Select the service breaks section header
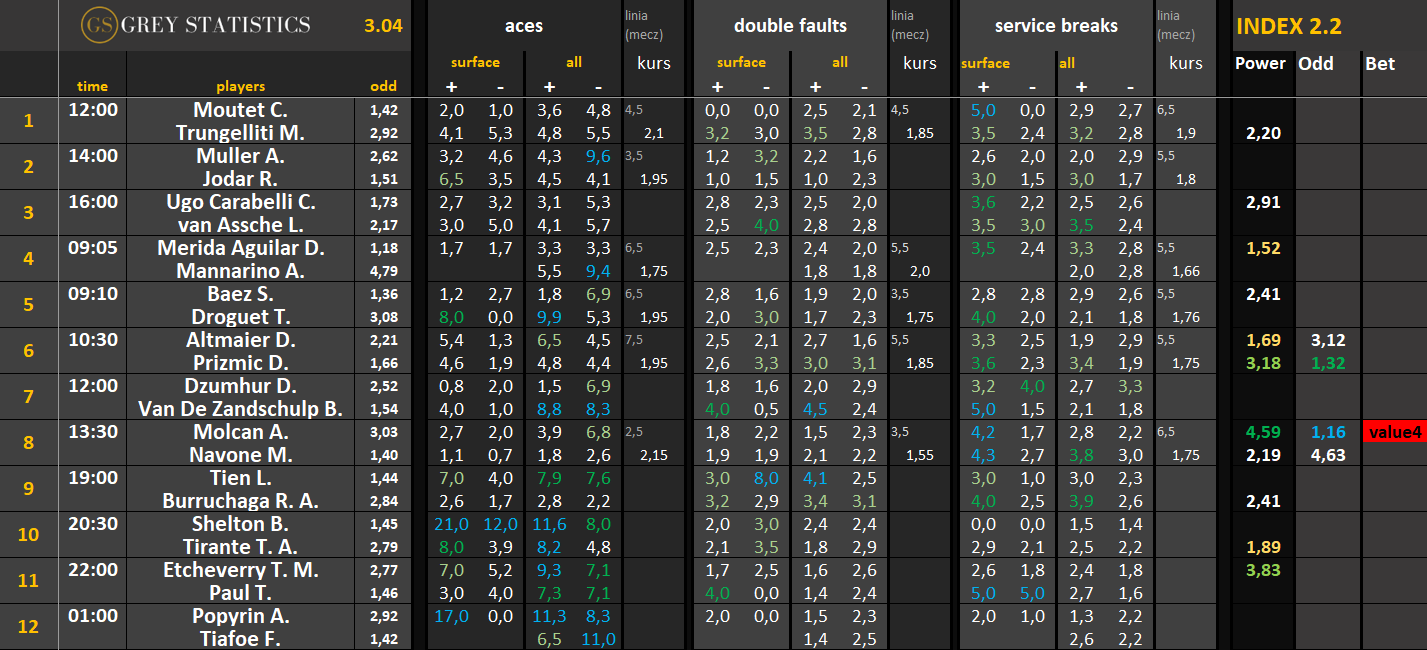The image size is (1427, 650). click(x=1056, y=26)
